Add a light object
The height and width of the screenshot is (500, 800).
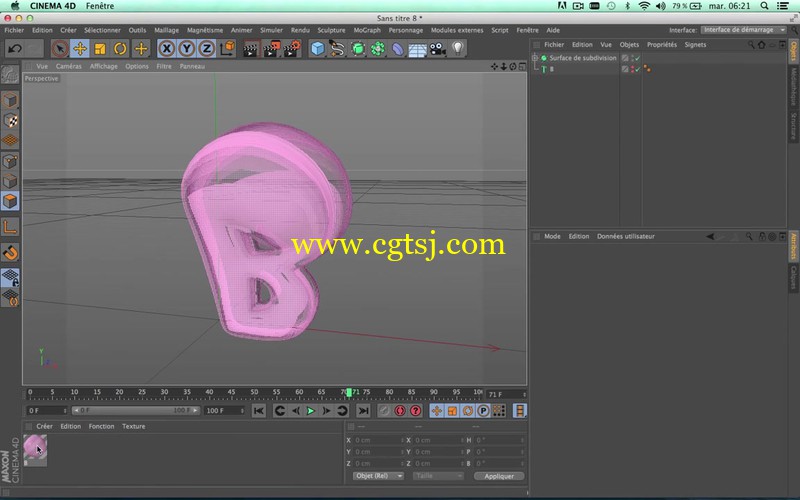[458, 49]
